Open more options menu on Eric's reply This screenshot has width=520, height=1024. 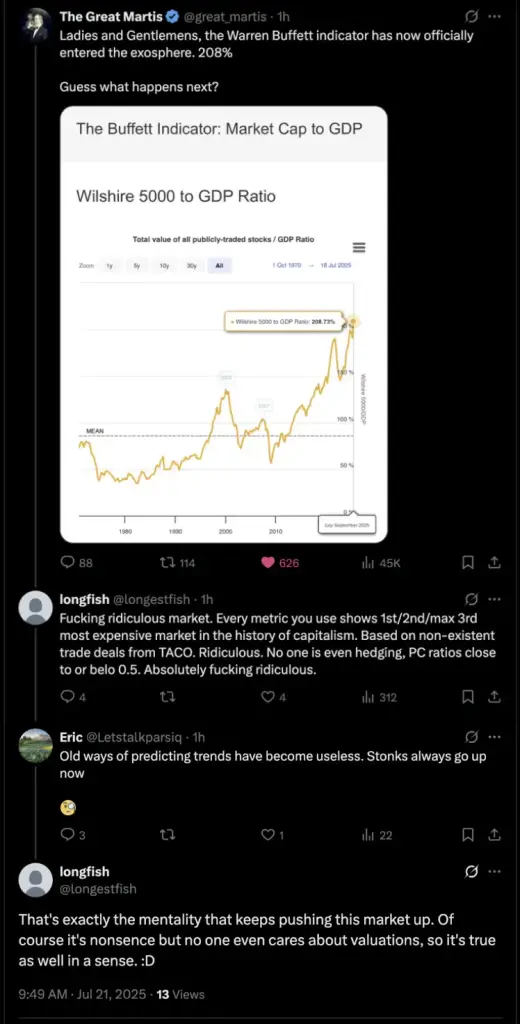click(495, 737)
